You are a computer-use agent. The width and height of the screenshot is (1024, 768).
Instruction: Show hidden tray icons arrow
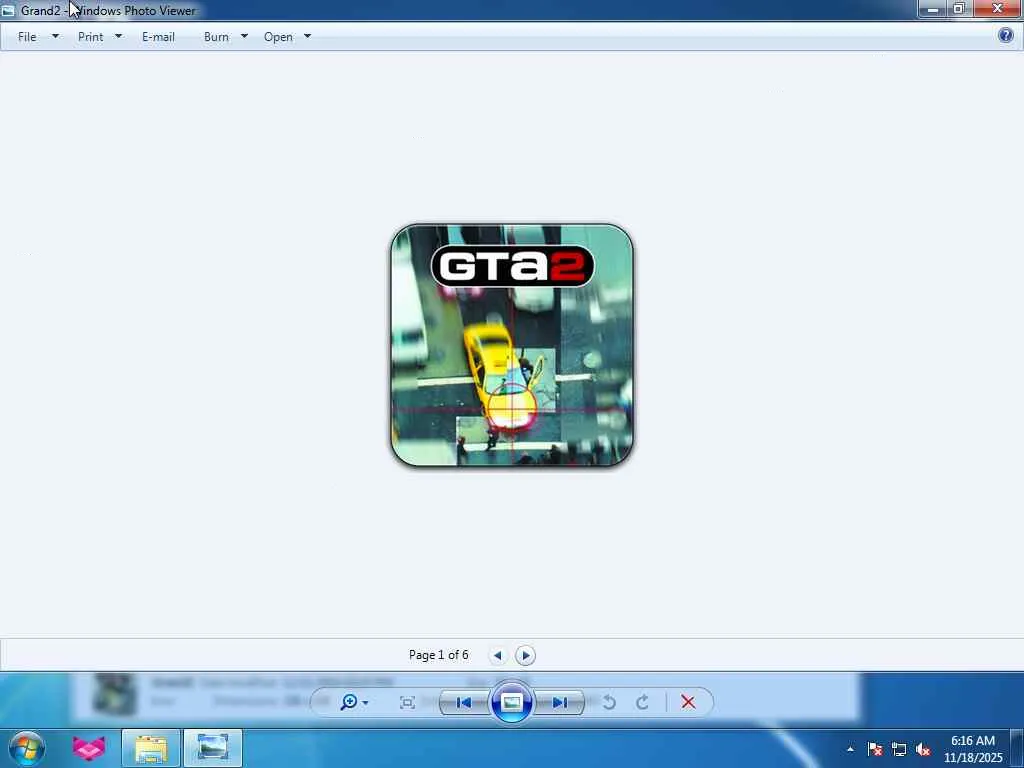[x=850, y=749]
